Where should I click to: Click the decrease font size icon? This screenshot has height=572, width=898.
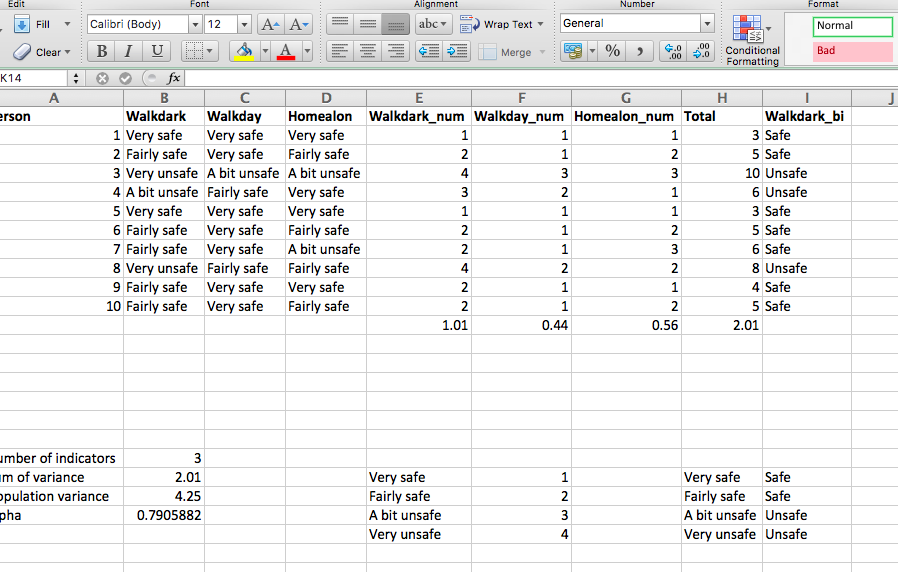click(299, 24)
